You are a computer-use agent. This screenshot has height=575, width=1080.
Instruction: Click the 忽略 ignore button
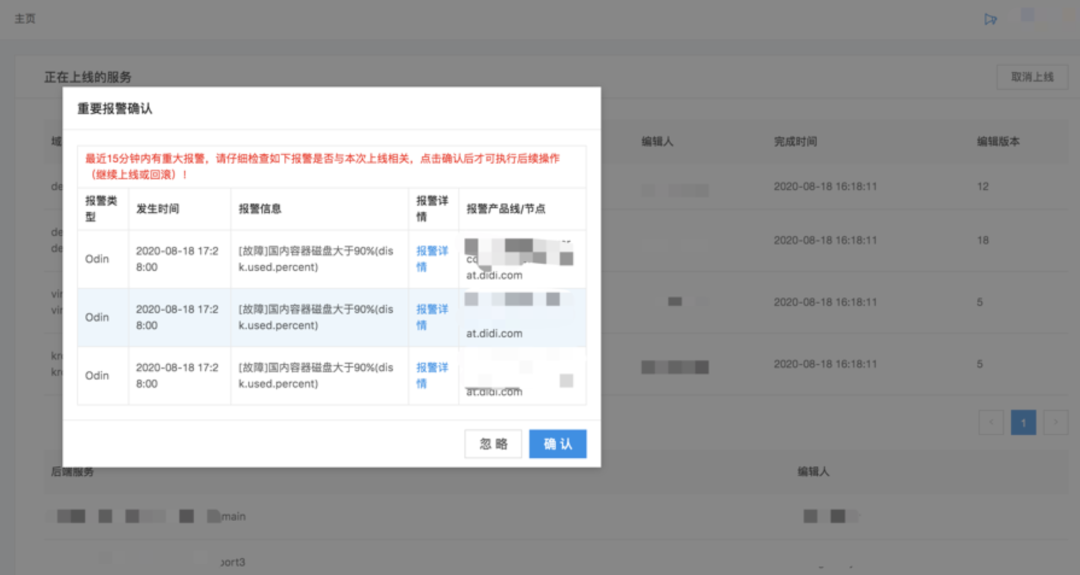pos(493,443)
